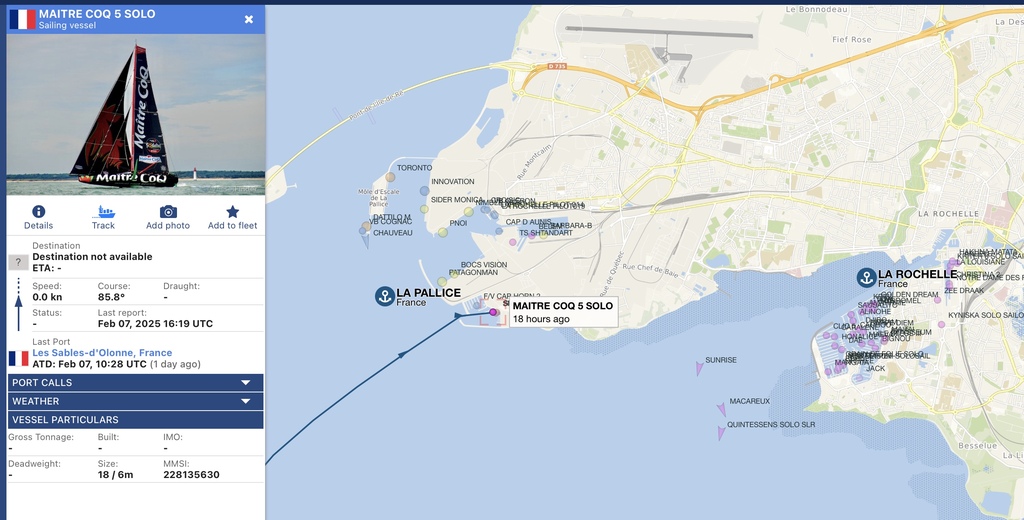Add vessel to fleet star icon

pos(232,211)
